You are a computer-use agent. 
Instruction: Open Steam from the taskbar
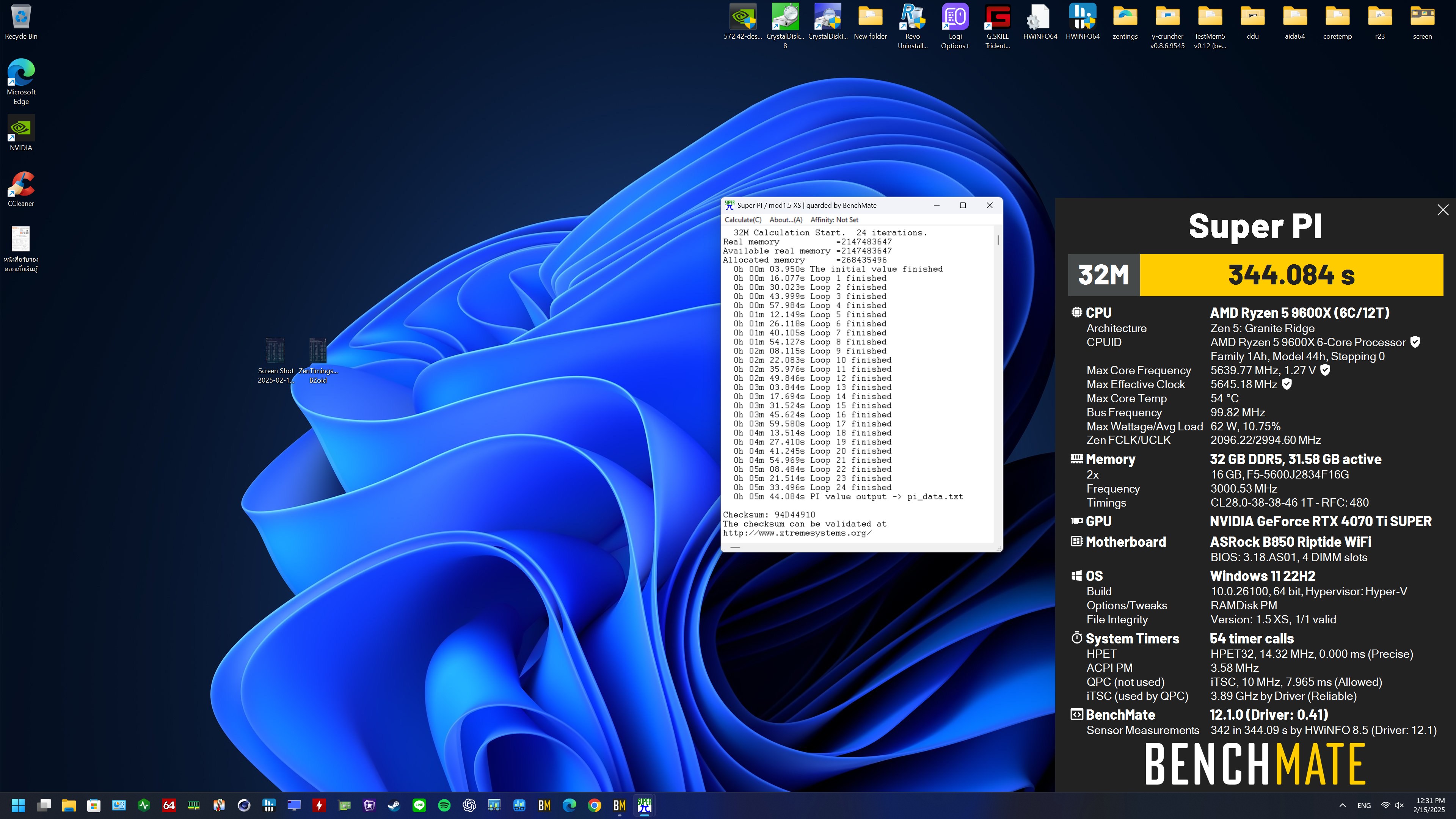pyautogui.click(x=394, y=805)
